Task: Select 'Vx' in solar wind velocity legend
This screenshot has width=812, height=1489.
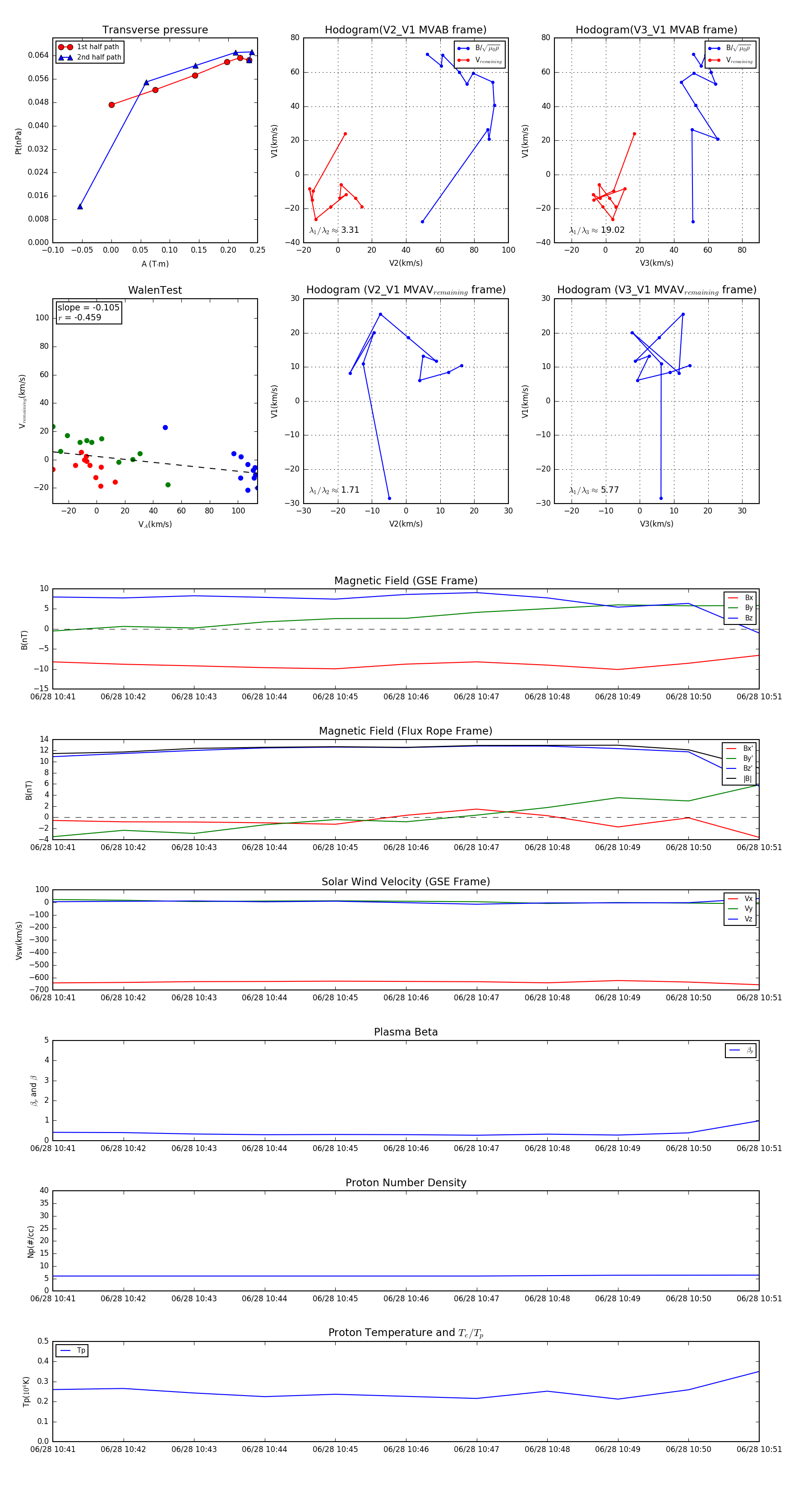Action: (x=740, y=899)
